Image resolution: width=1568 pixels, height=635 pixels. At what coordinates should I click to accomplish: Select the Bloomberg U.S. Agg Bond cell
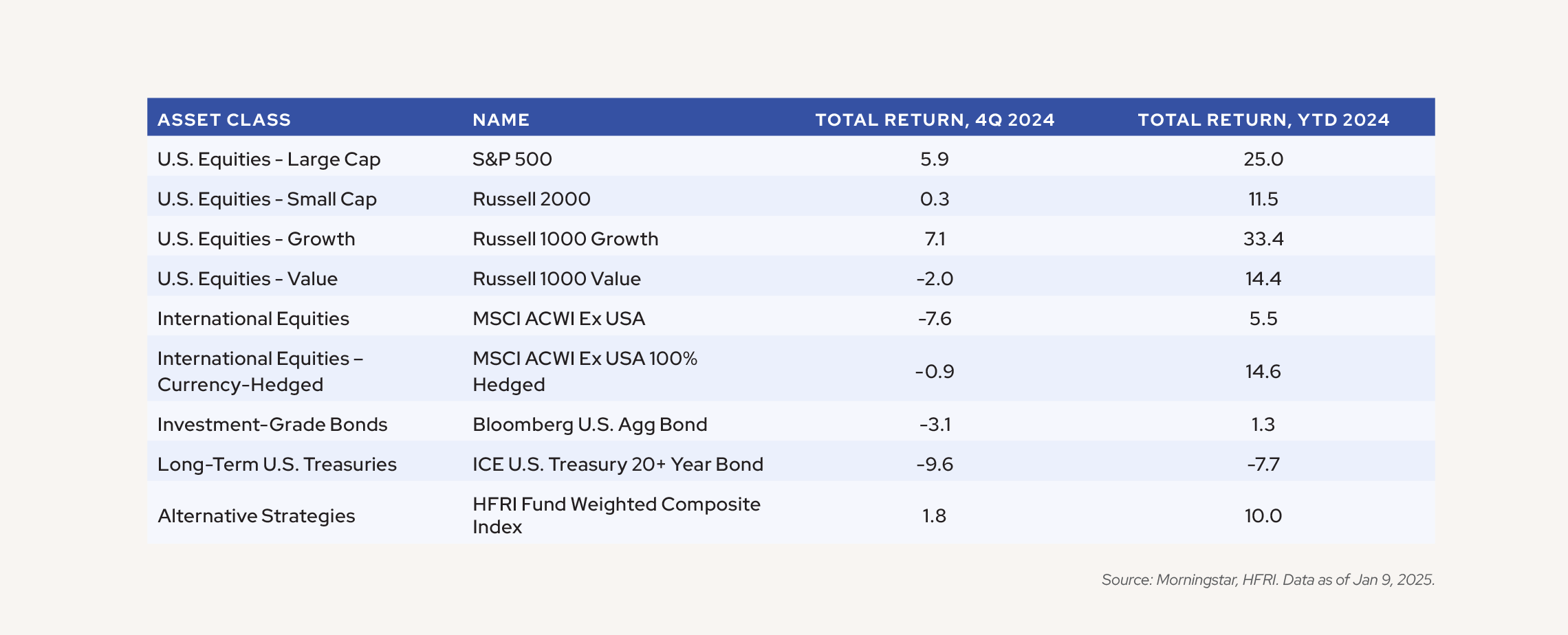click(590, 425)
